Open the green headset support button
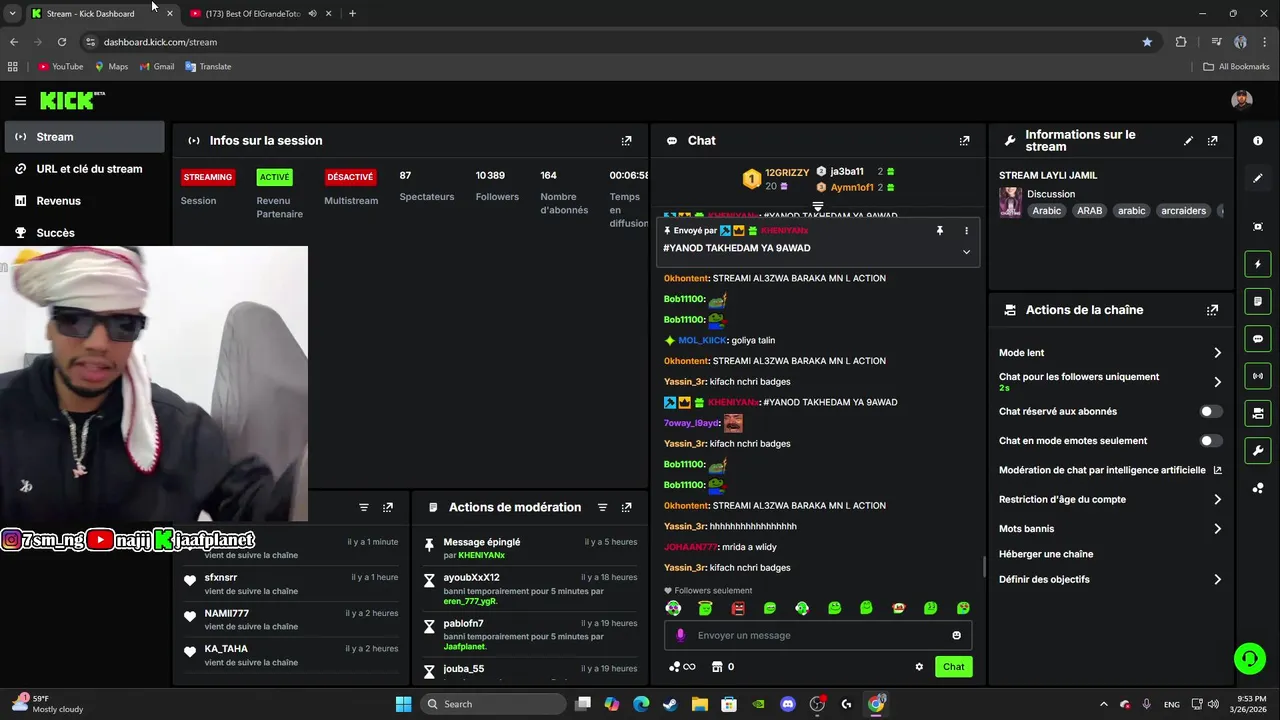The height and width of the screenshot is (720, 1280). click(1249, 658)
